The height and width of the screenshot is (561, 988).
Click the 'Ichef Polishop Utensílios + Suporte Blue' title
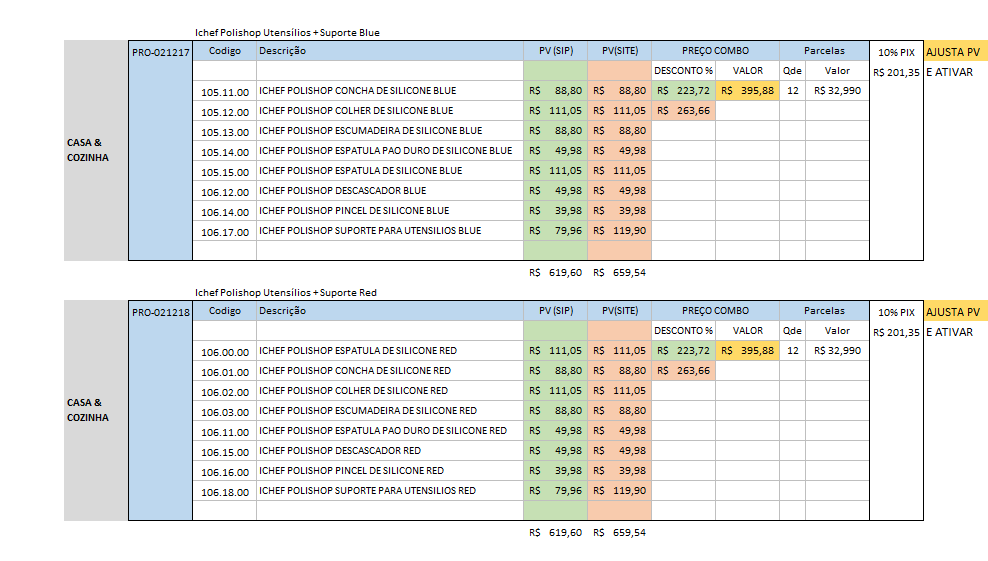pos(287,33)
